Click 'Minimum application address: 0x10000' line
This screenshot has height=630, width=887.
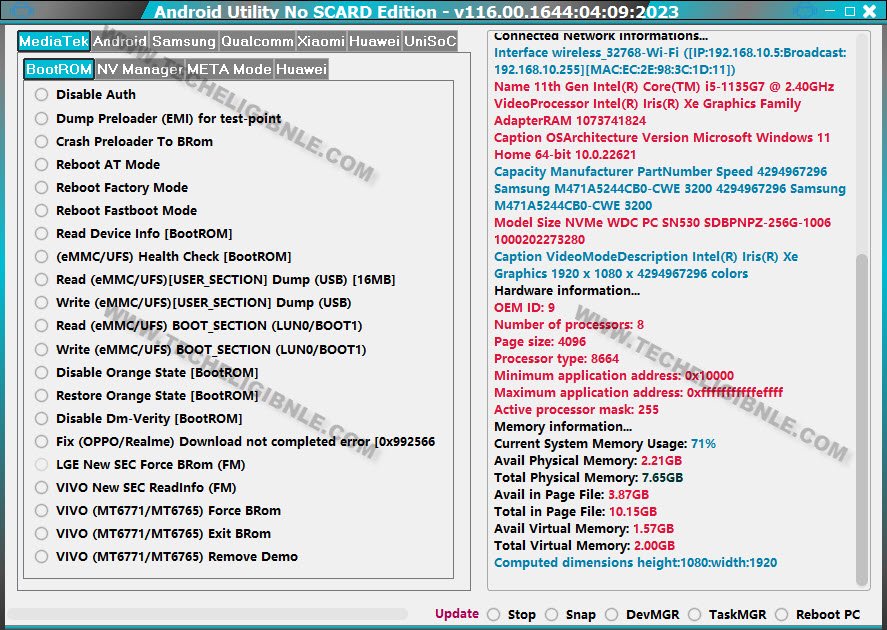pyautogui.click(x=614, y=376)
